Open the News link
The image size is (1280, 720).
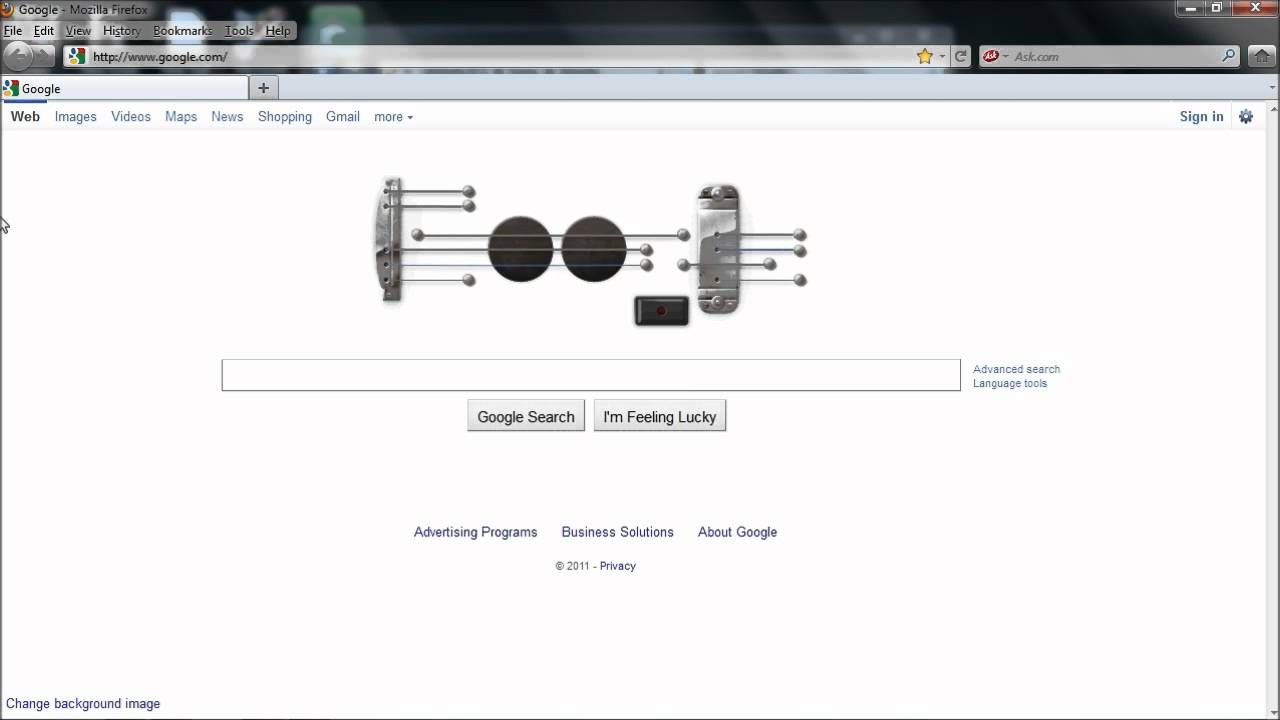(x=227, y=117)
